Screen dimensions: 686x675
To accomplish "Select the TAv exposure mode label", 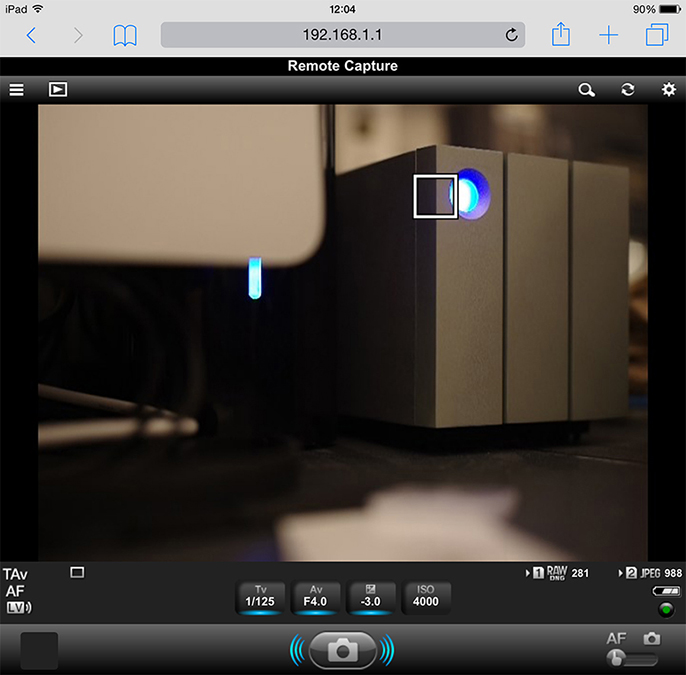I will (15, 574).
